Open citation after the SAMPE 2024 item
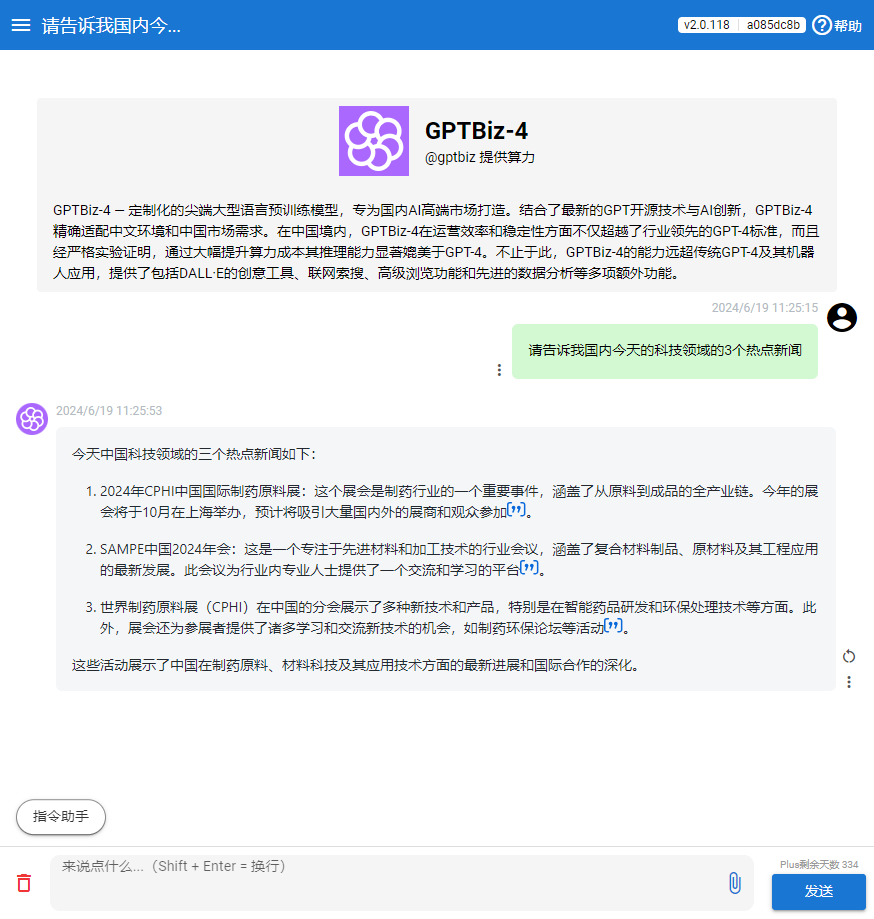 pos(529,567)
